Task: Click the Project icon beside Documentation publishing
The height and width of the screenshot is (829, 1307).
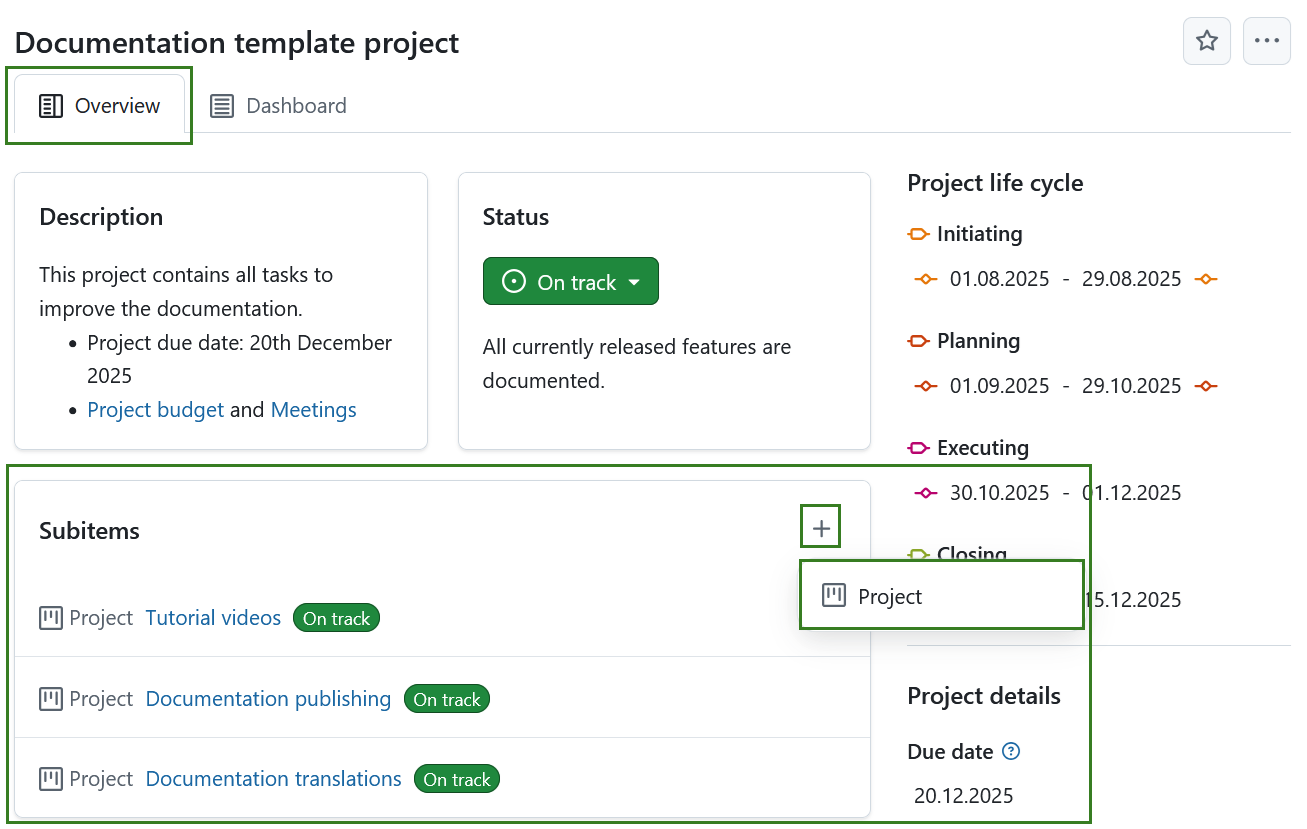Action: coord(50,698)
